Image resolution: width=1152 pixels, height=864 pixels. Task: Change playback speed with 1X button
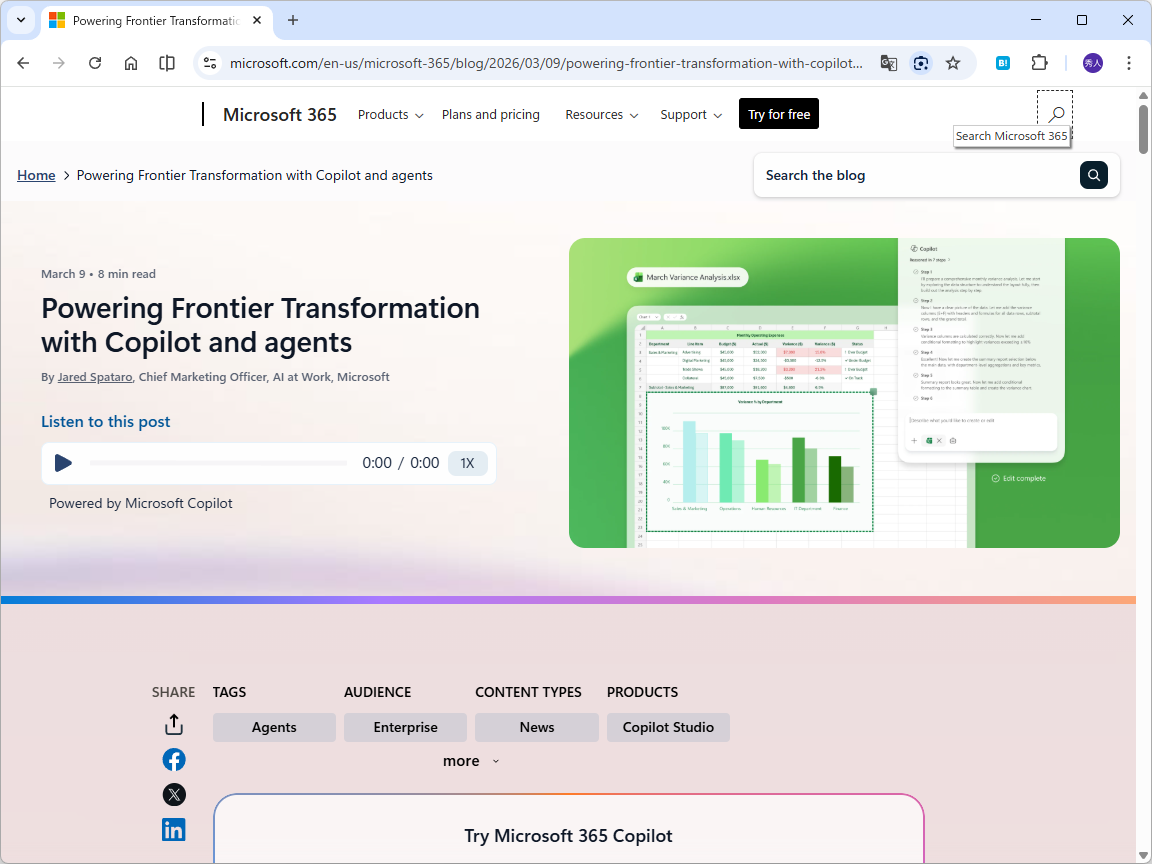coord(467,463)
